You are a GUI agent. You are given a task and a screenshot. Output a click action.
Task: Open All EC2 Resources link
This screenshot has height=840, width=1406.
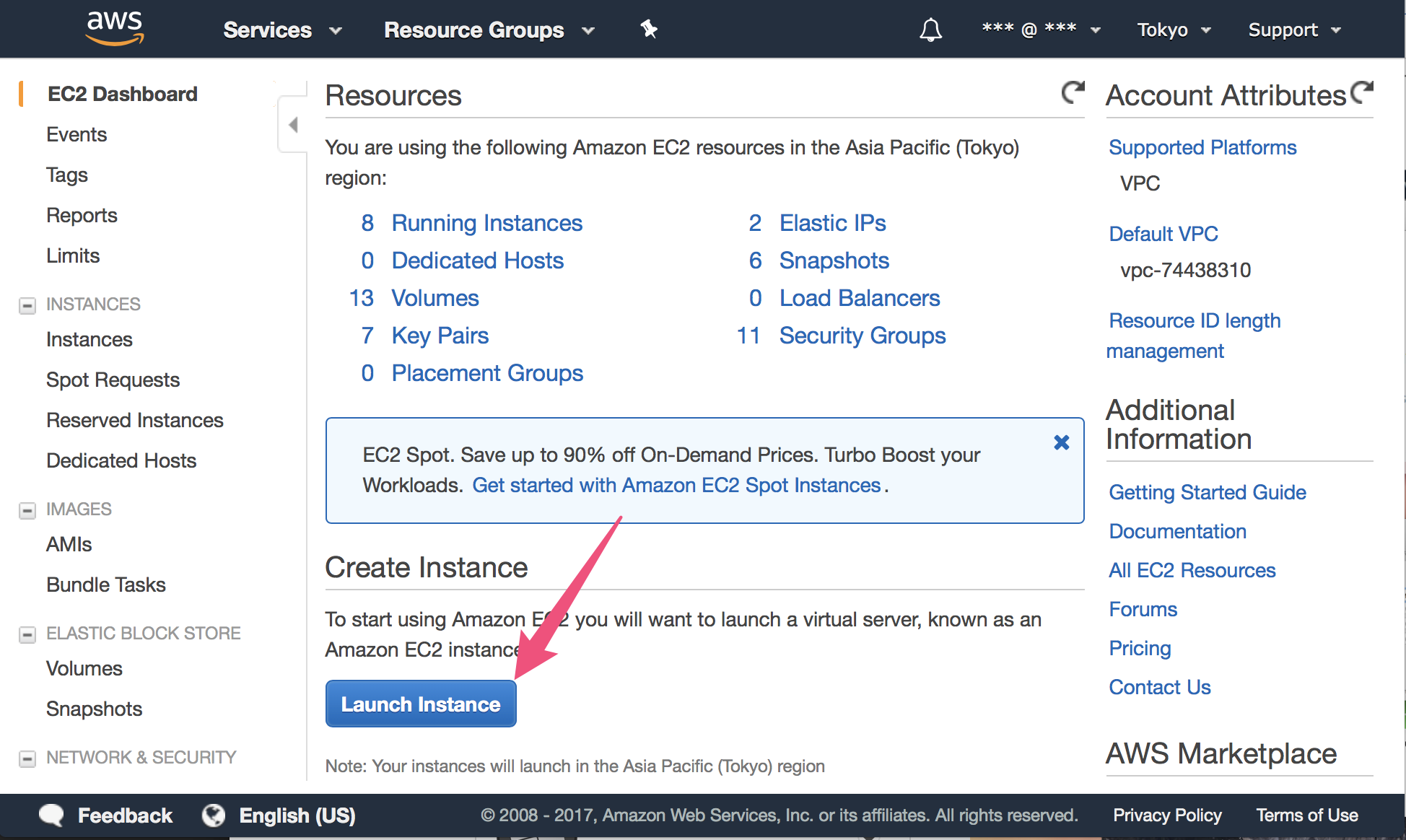pyautogui.click(x=1192, y=570)
